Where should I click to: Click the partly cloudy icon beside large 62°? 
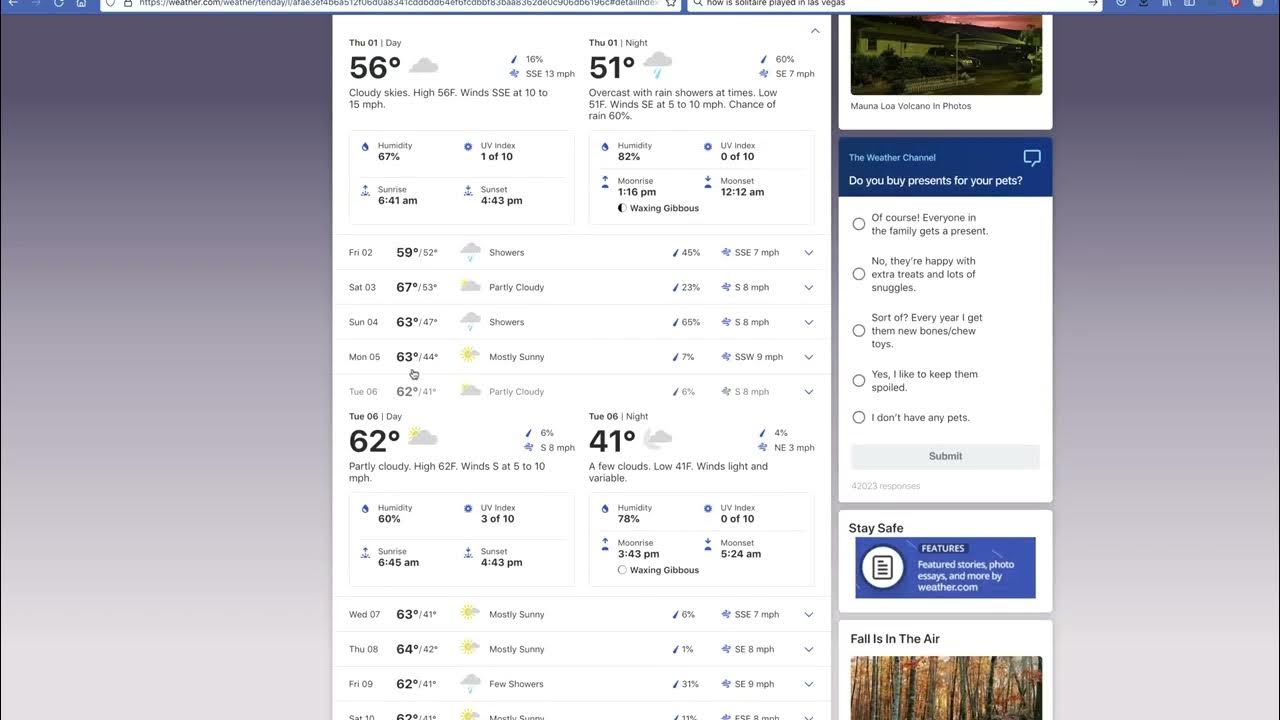(x=423, y=438)
